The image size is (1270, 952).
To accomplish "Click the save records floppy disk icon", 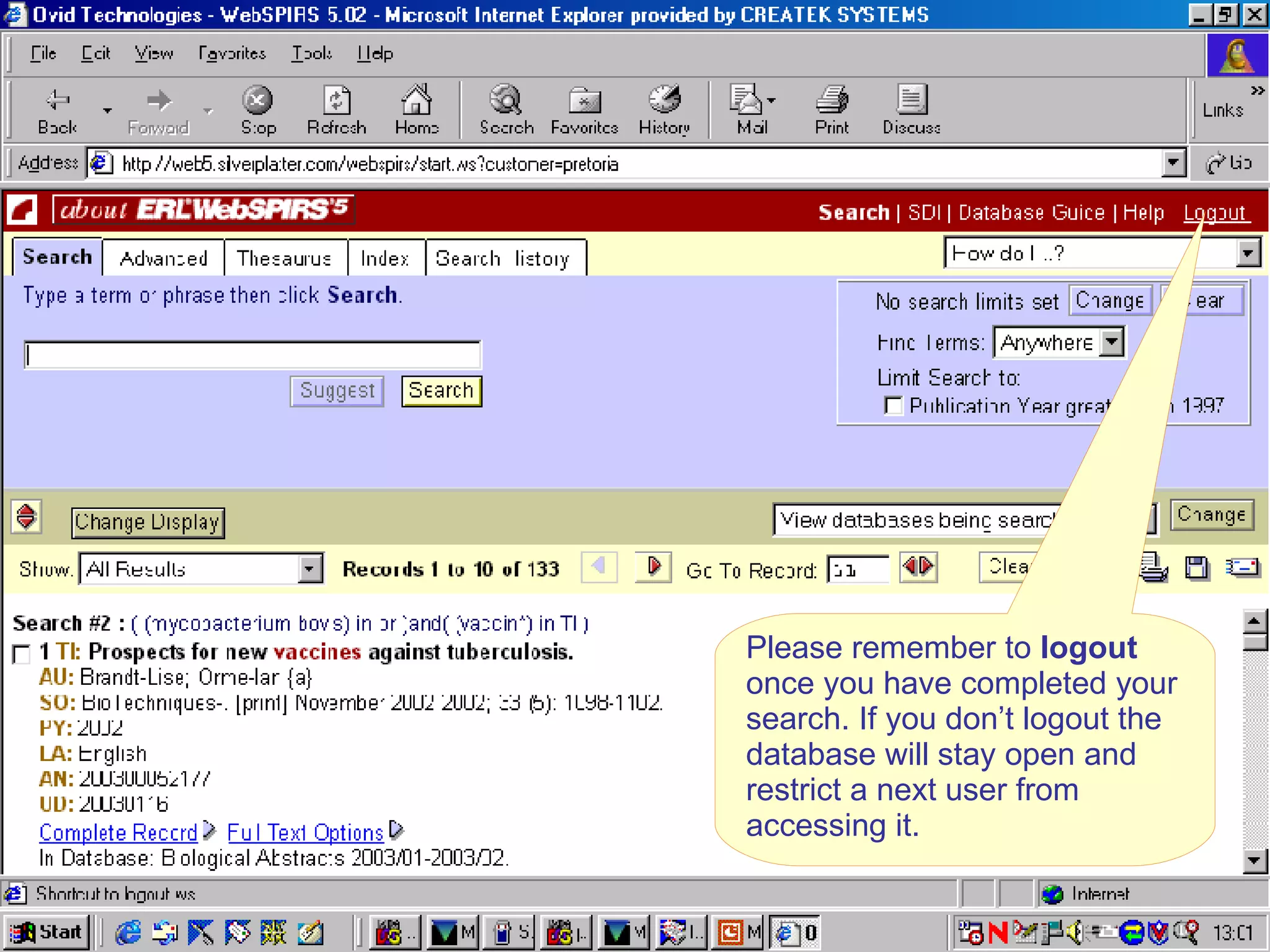I will click(1197, 568).
